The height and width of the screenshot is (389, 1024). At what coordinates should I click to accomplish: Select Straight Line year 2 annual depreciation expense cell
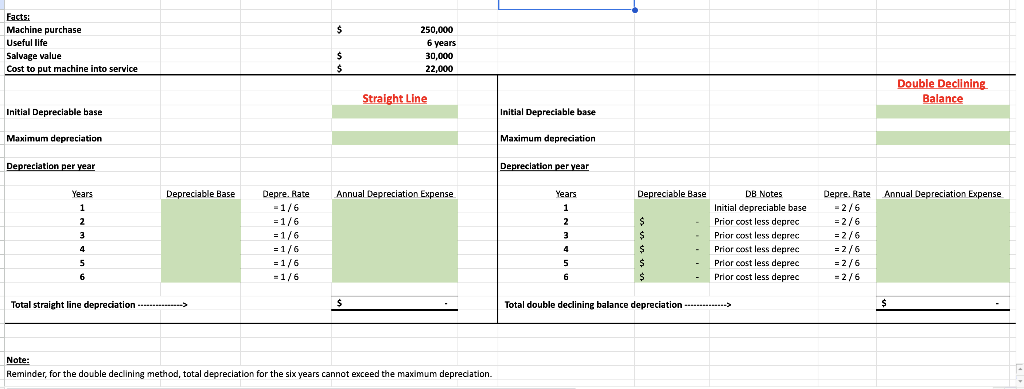click(x=394, y=221)
